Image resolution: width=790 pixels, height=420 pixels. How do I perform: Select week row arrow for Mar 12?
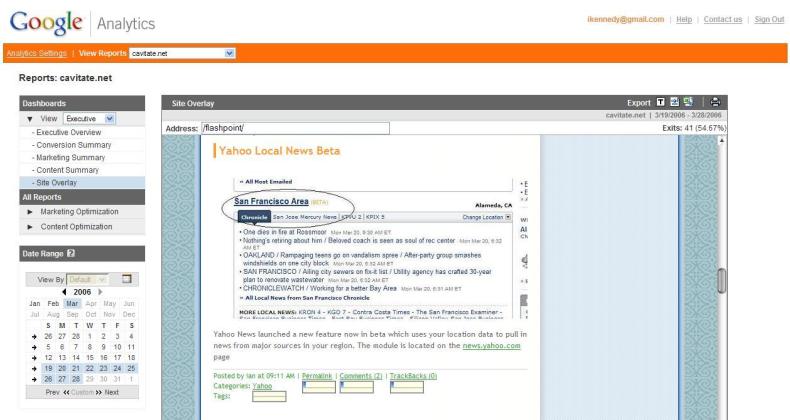click(34, 358)
